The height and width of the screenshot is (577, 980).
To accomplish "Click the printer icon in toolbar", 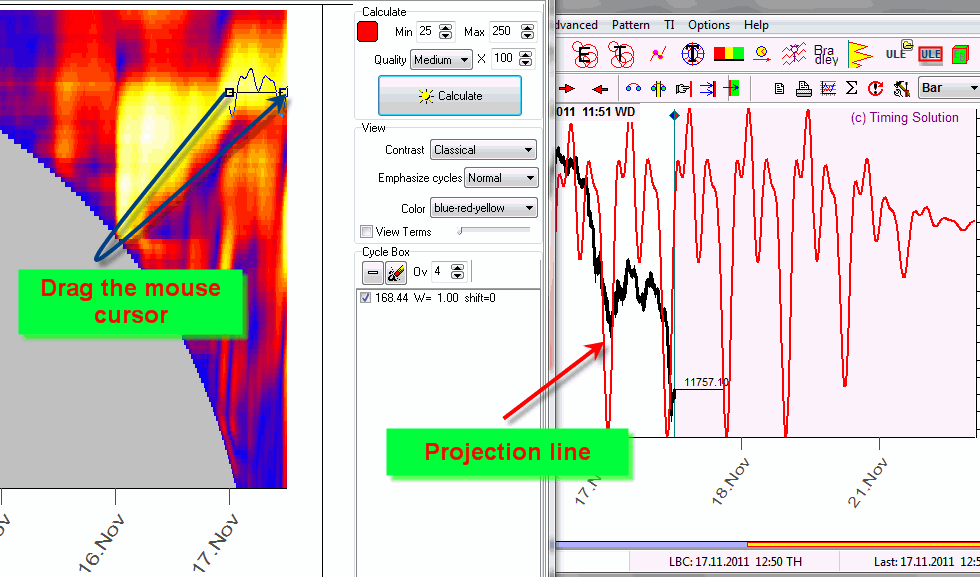I will coord(803,89).
